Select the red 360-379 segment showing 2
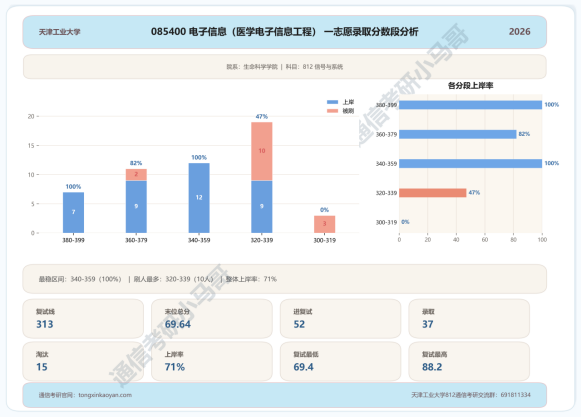 point(136,175)
